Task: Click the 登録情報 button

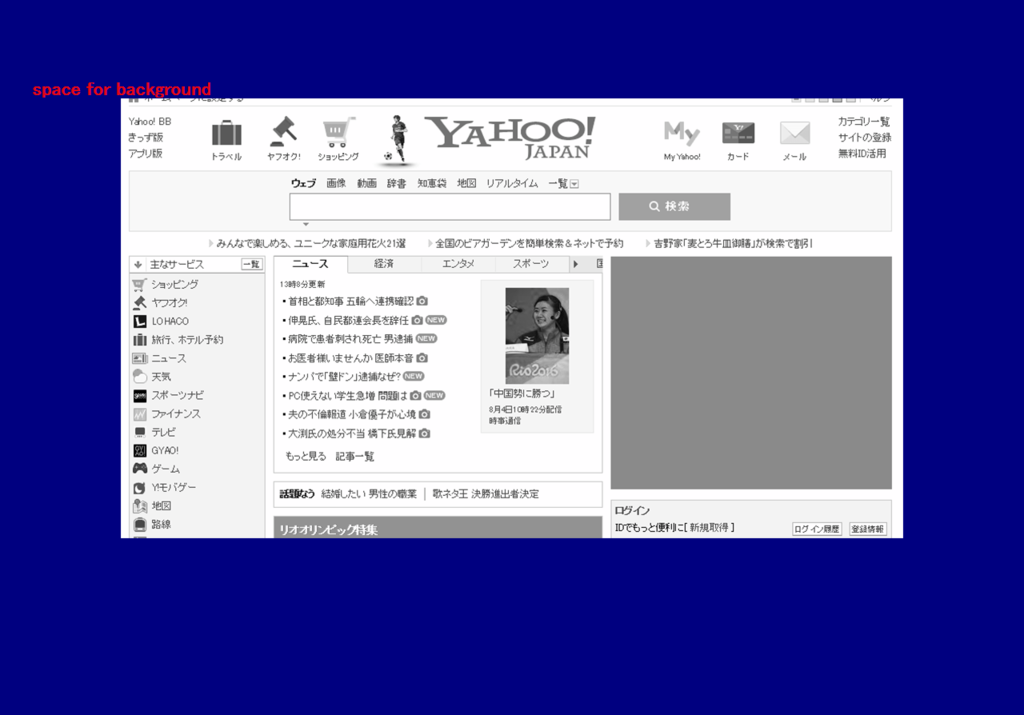Action: coord(867,529)
